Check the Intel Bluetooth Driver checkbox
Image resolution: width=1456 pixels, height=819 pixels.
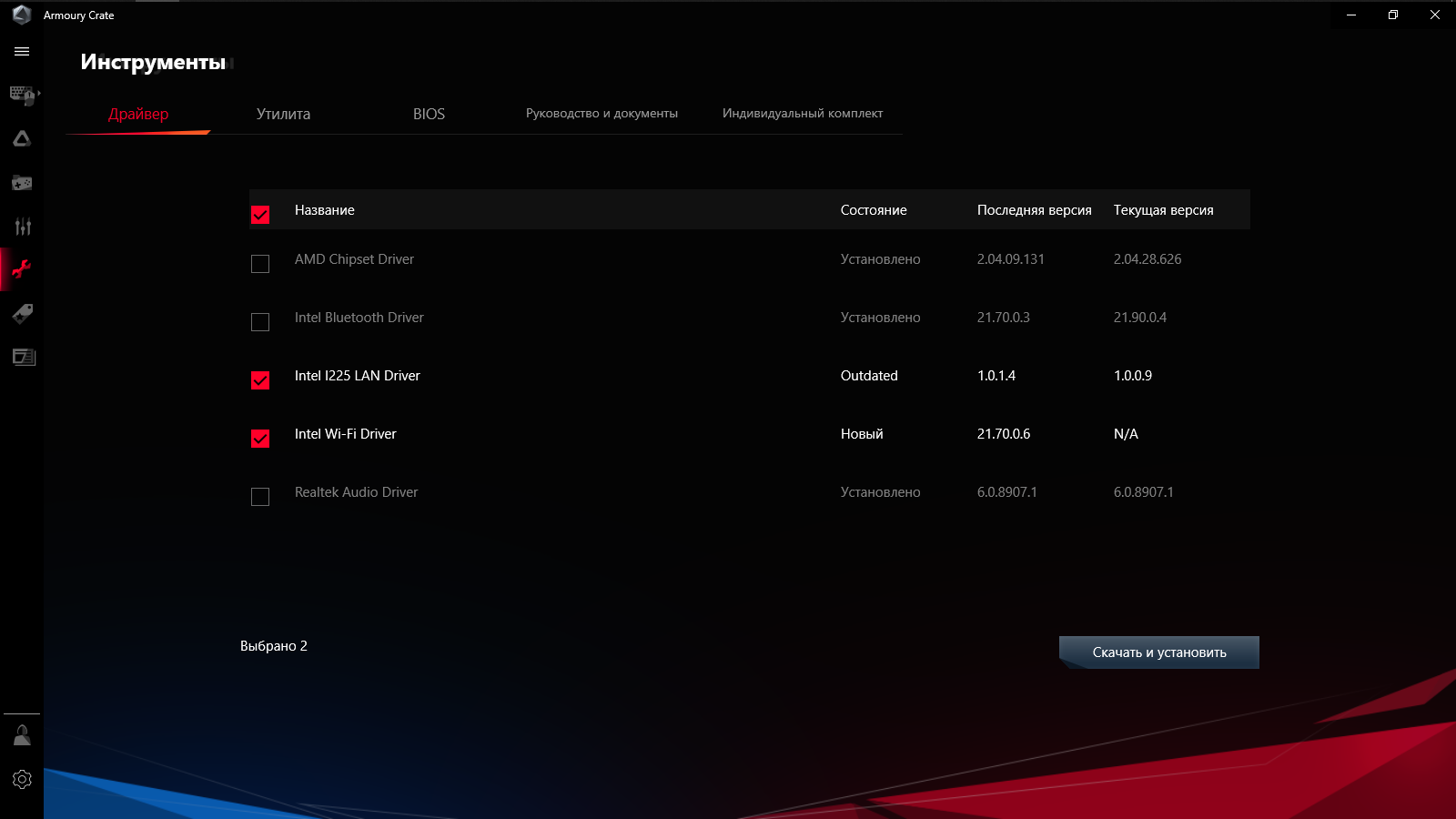[x=260, y=322]
